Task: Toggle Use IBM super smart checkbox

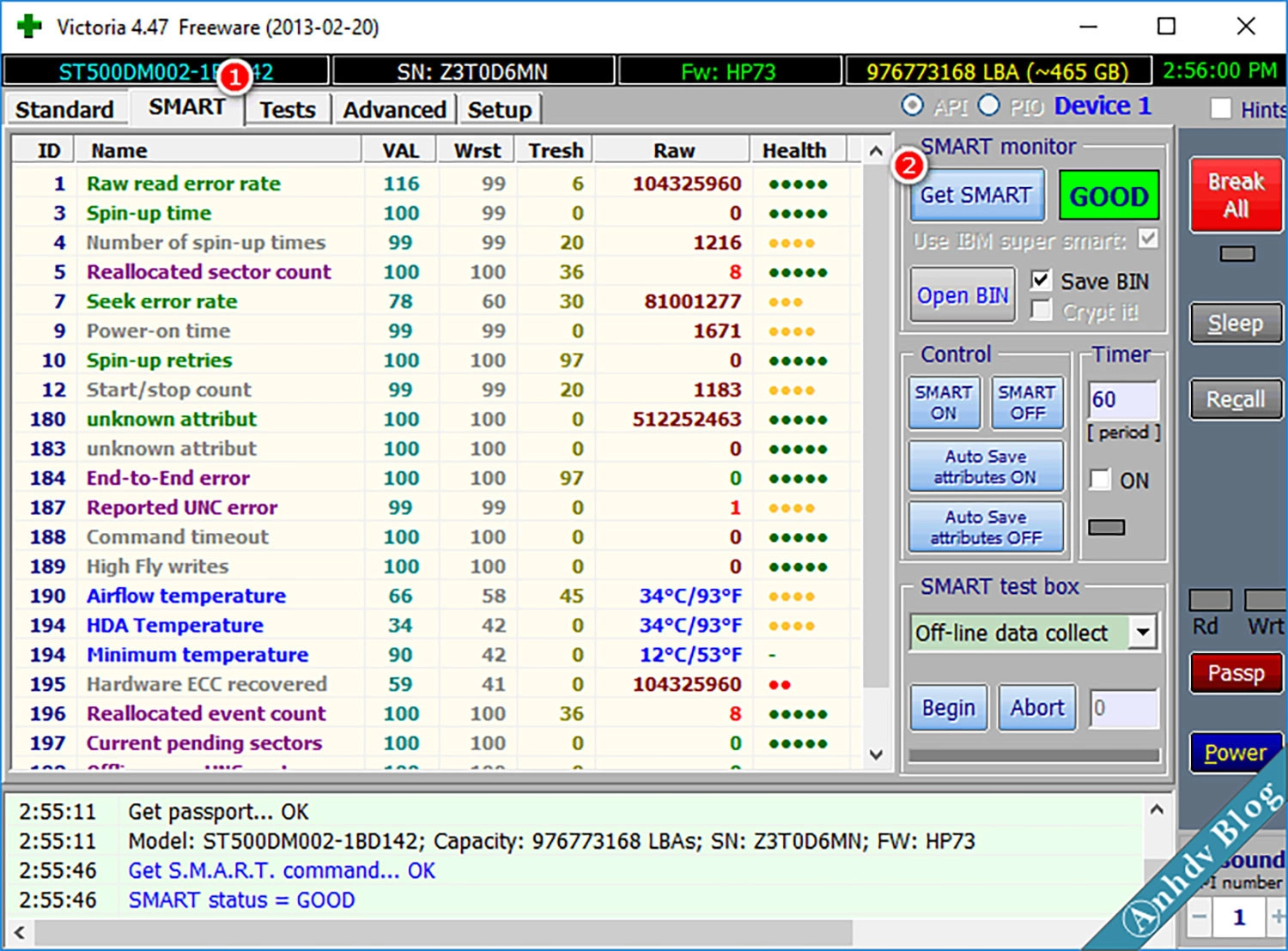Action: coord(1148,239)
